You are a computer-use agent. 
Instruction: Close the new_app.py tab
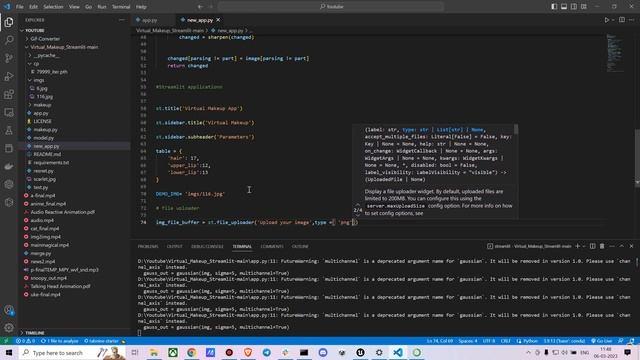pyautogui.click(x=218, y=20)
